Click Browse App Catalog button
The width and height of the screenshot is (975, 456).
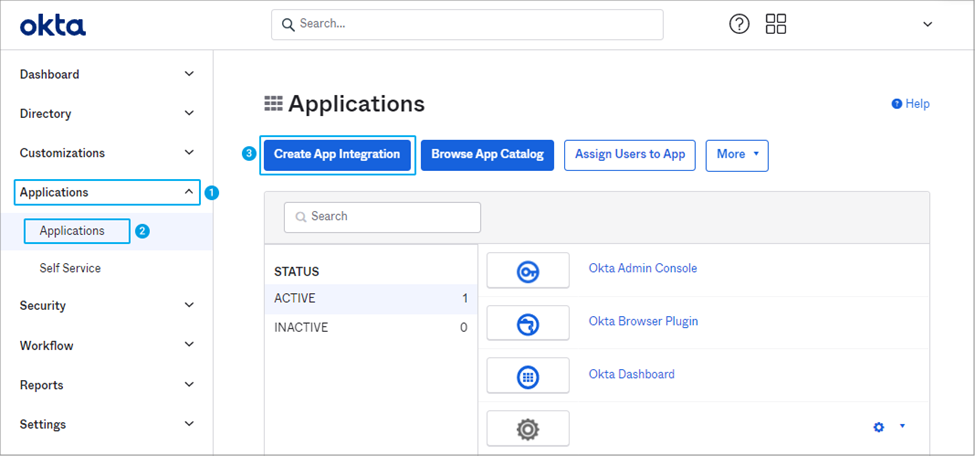point(488,154)
